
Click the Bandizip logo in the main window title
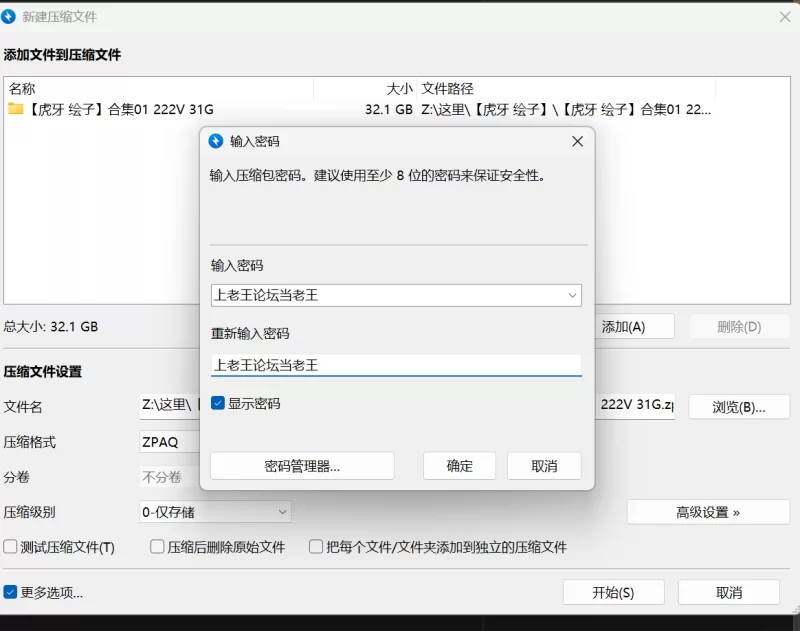[x=8, y=16]
